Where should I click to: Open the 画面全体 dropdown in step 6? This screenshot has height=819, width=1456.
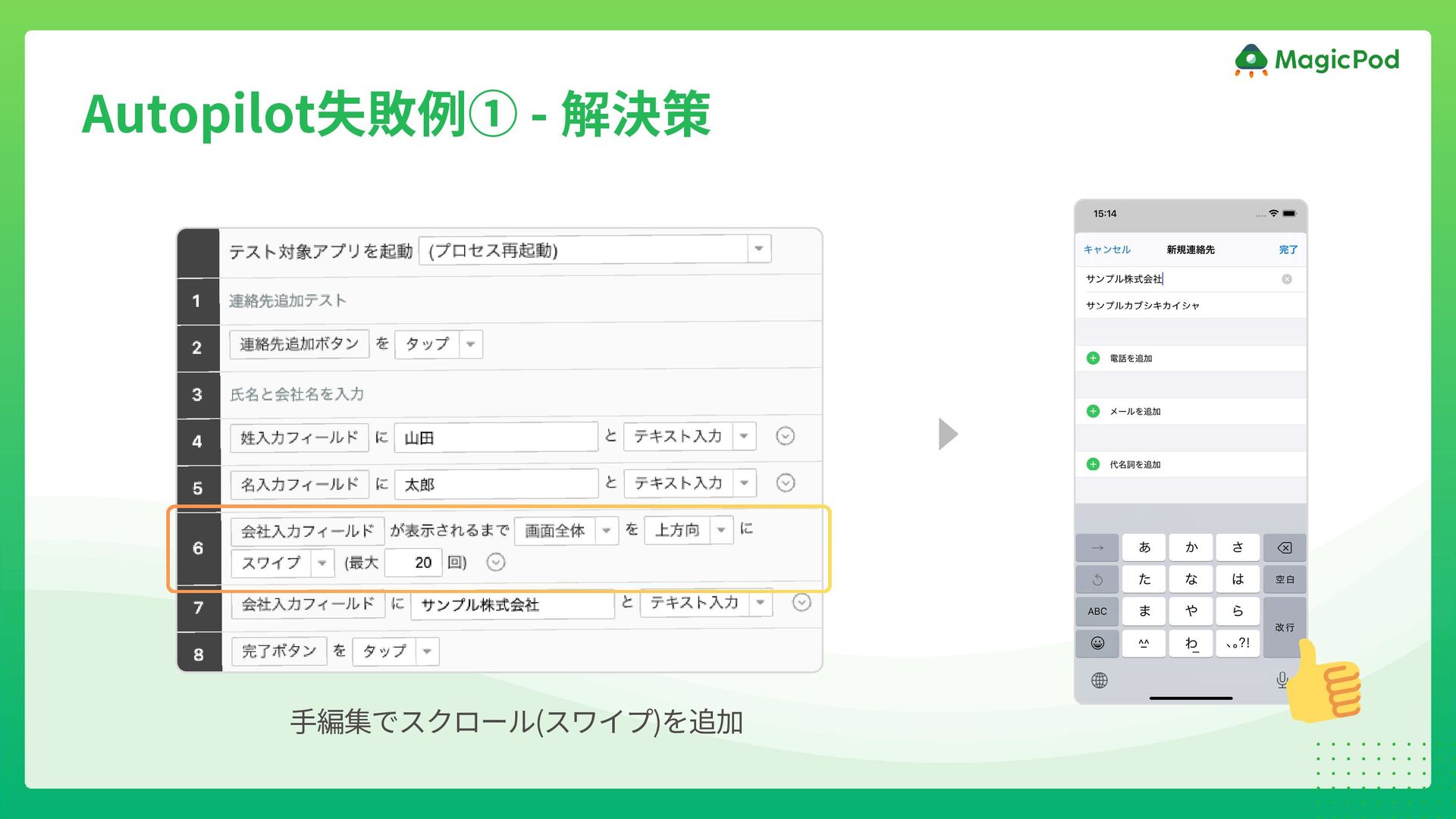[x=606, y=531]
